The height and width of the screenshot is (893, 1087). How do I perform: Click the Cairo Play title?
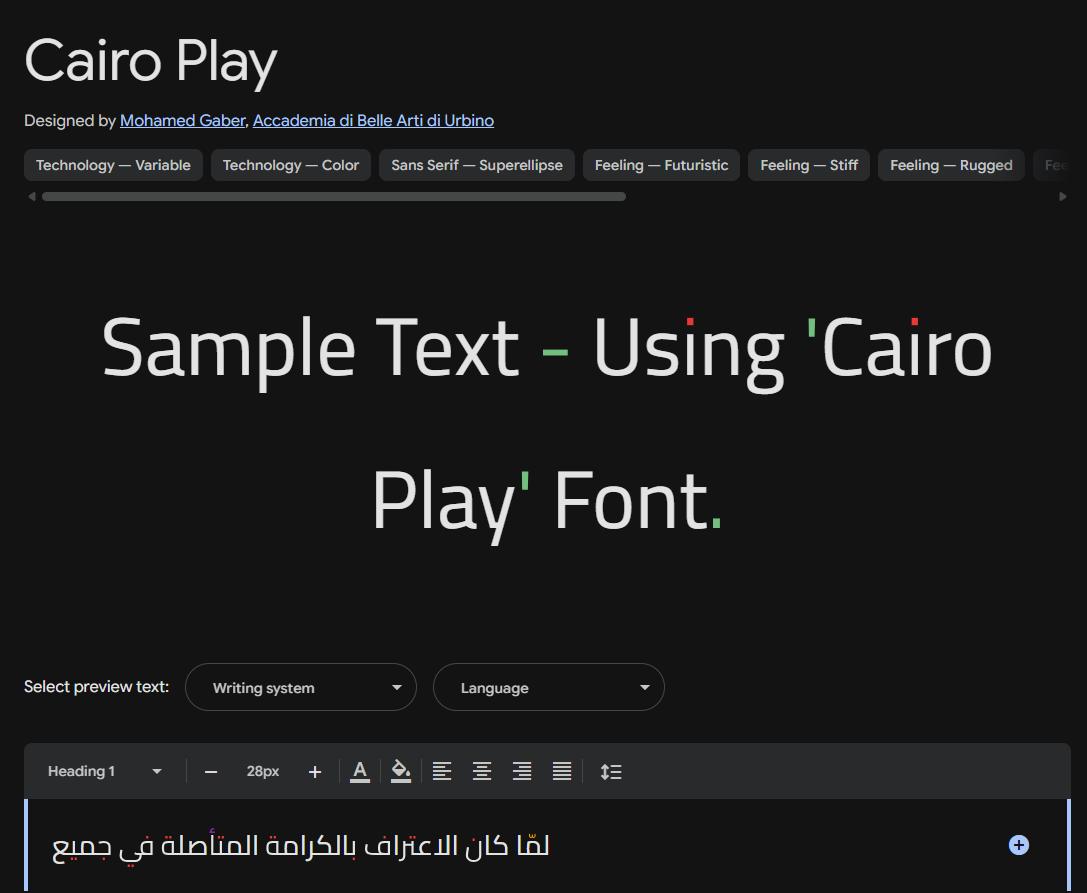150,62
